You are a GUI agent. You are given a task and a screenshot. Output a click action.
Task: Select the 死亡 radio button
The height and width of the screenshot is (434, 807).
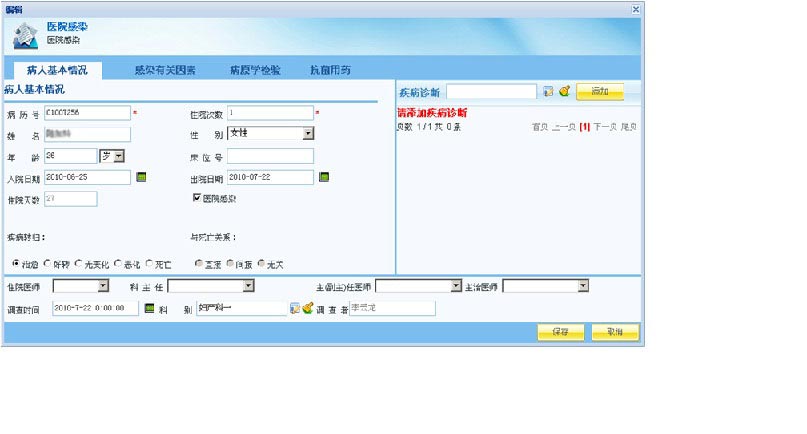tap(149, 264)
